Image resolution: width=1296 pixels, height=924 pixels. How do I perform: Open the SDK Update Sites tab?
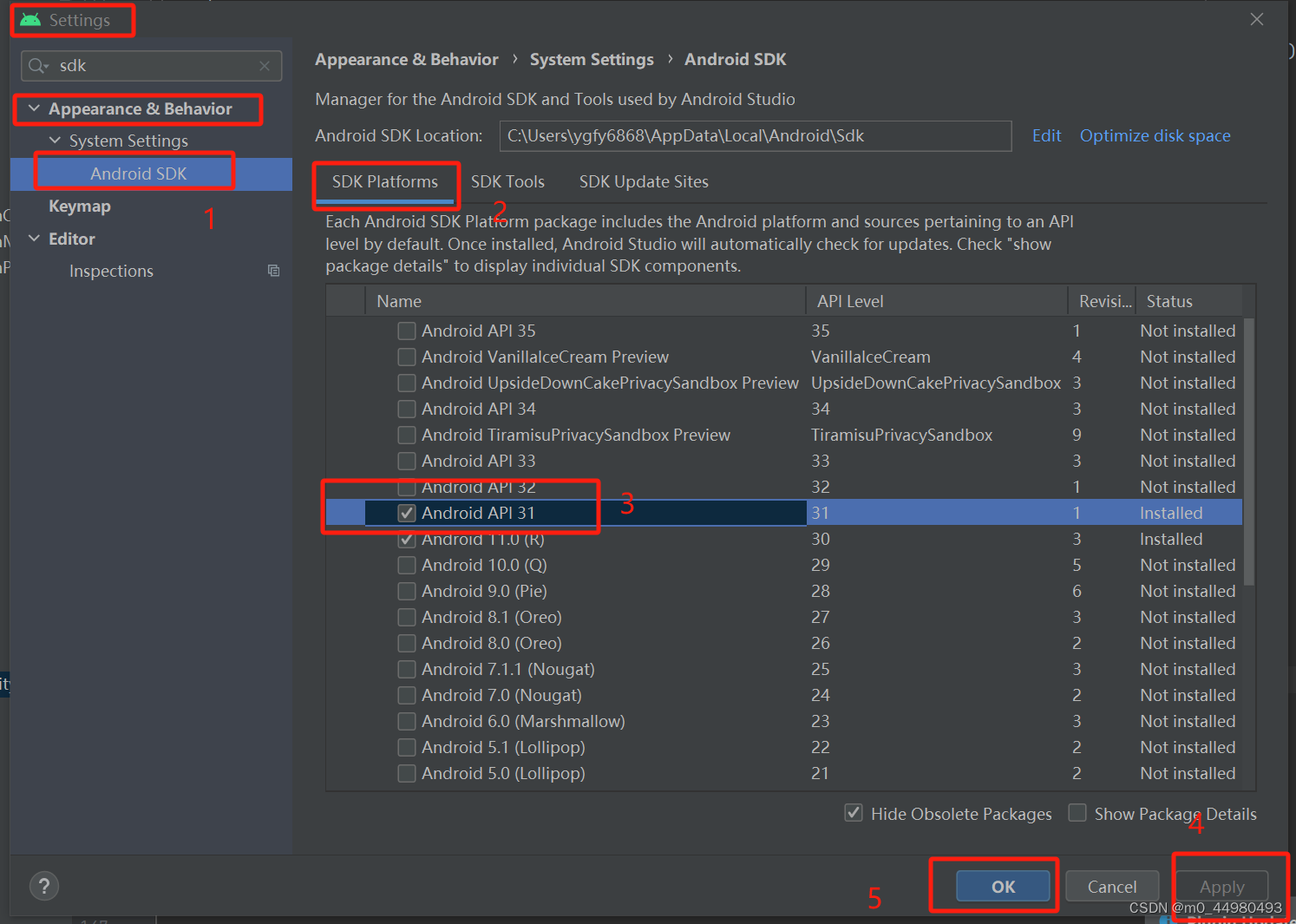click(644, 182)
